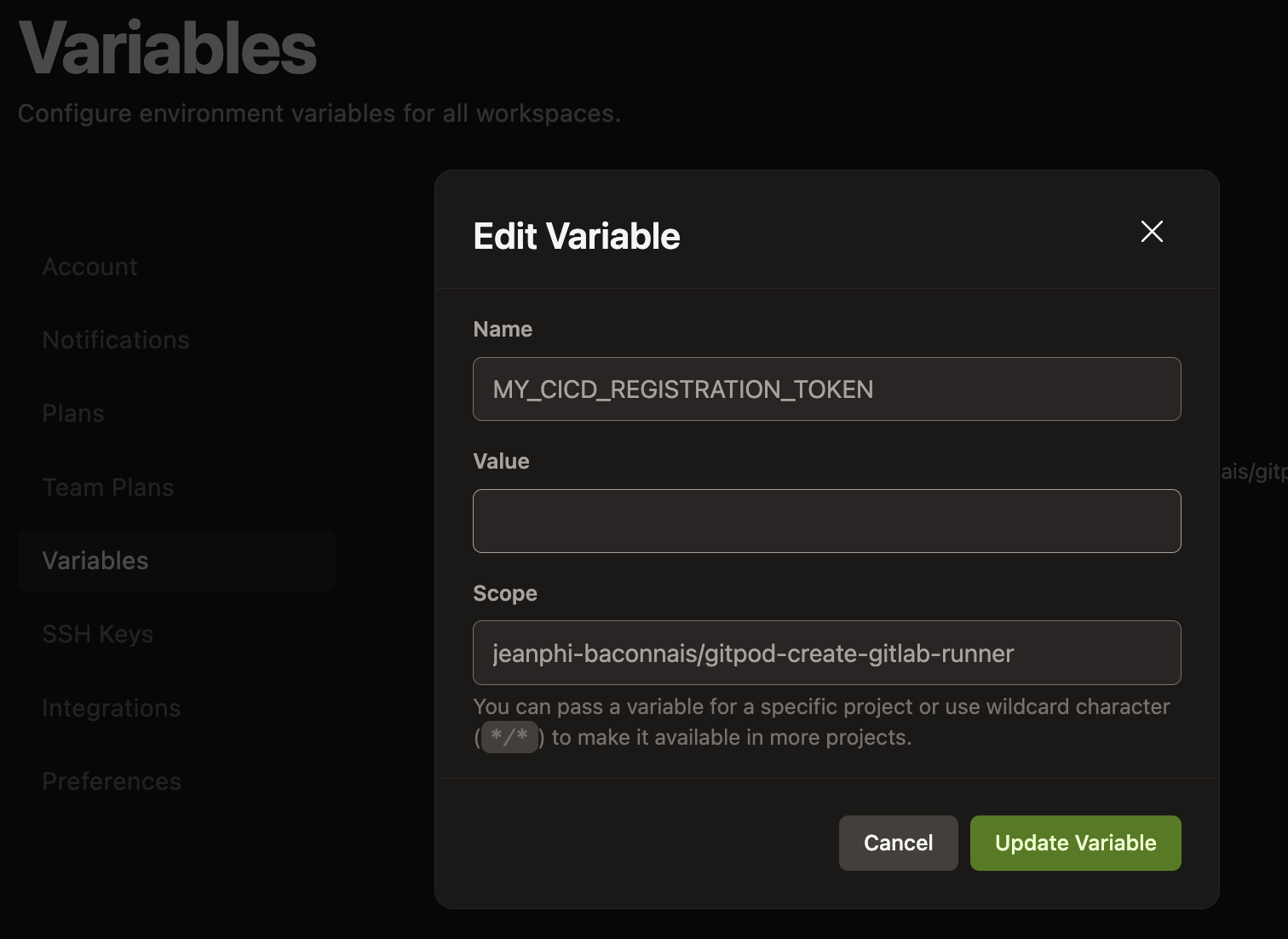The image size is (1288, 939).
Task: Click the Name field label
Action: (x=503, y=329)
